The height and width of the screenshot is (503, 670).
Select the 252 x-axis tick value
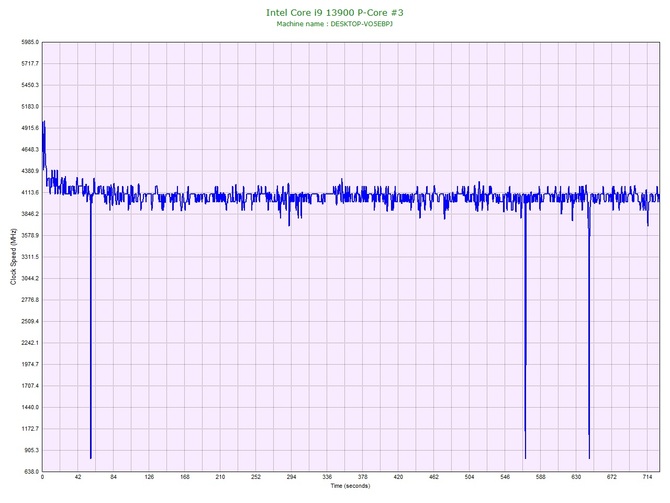[256, 477]
